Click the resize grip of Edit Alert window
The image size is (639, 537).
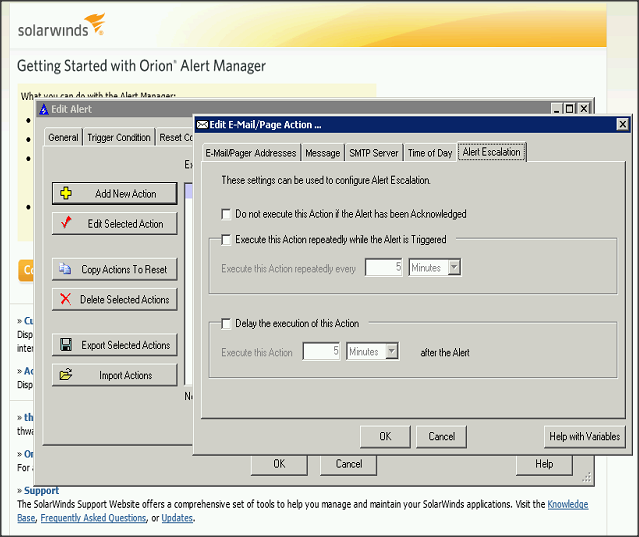587,478
